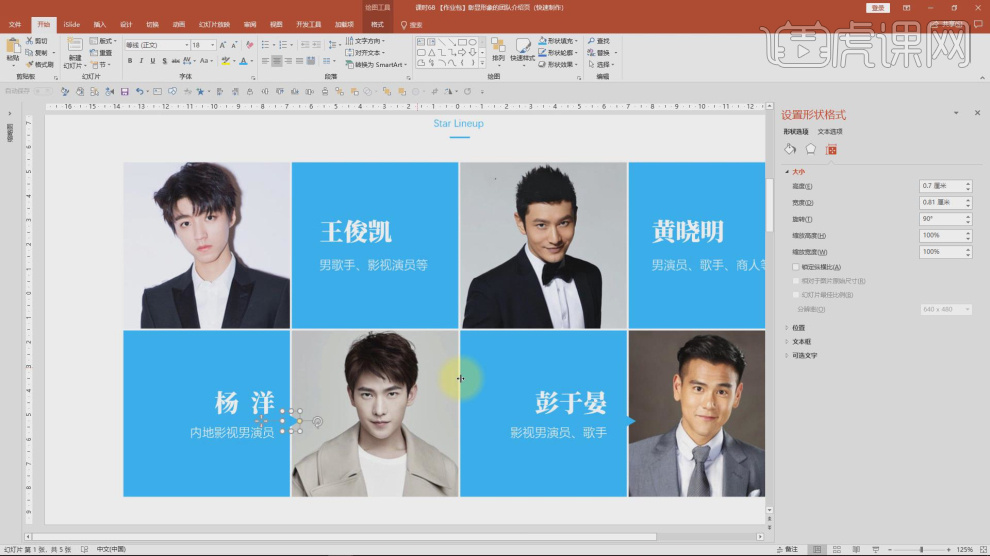990x556 pixels.
Task: Open the iSlide ribbon tab
Action: tap(71, 24)
